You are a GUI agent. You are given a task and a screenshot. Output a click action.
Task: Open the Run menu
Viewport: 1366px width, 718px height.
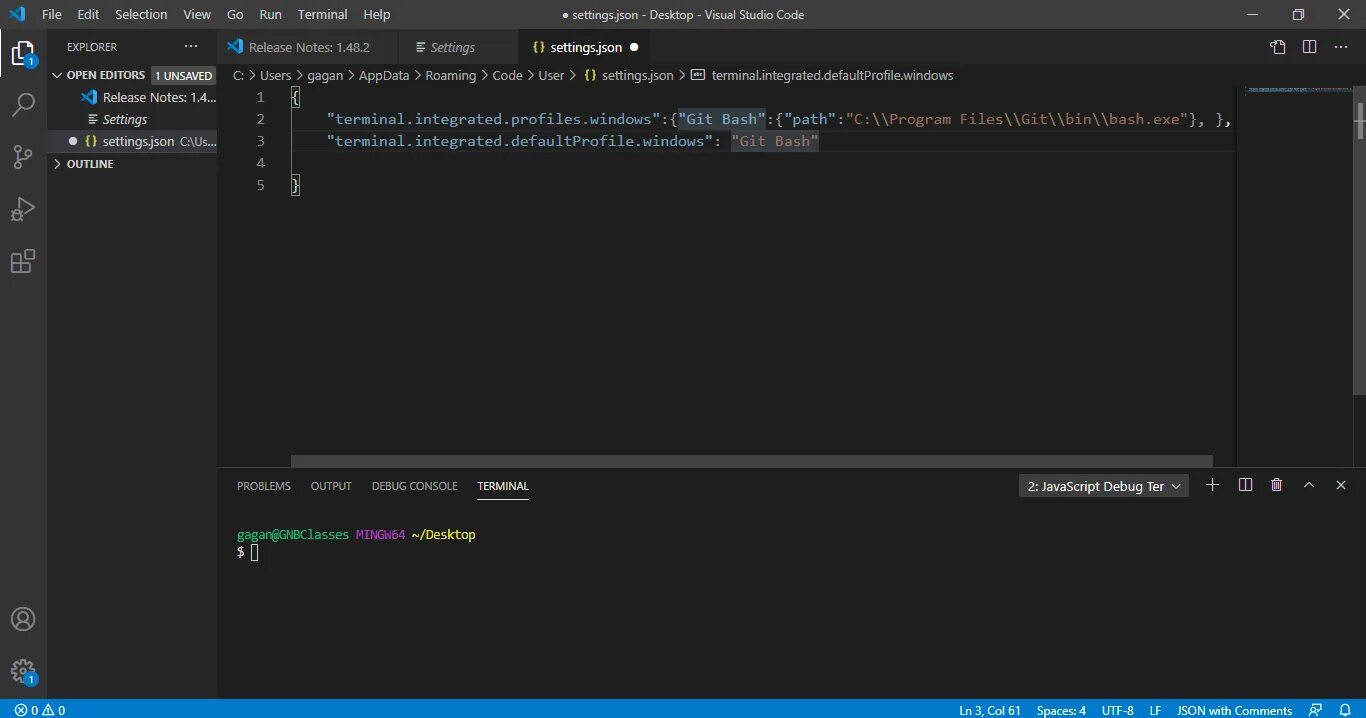coord(270,14)
